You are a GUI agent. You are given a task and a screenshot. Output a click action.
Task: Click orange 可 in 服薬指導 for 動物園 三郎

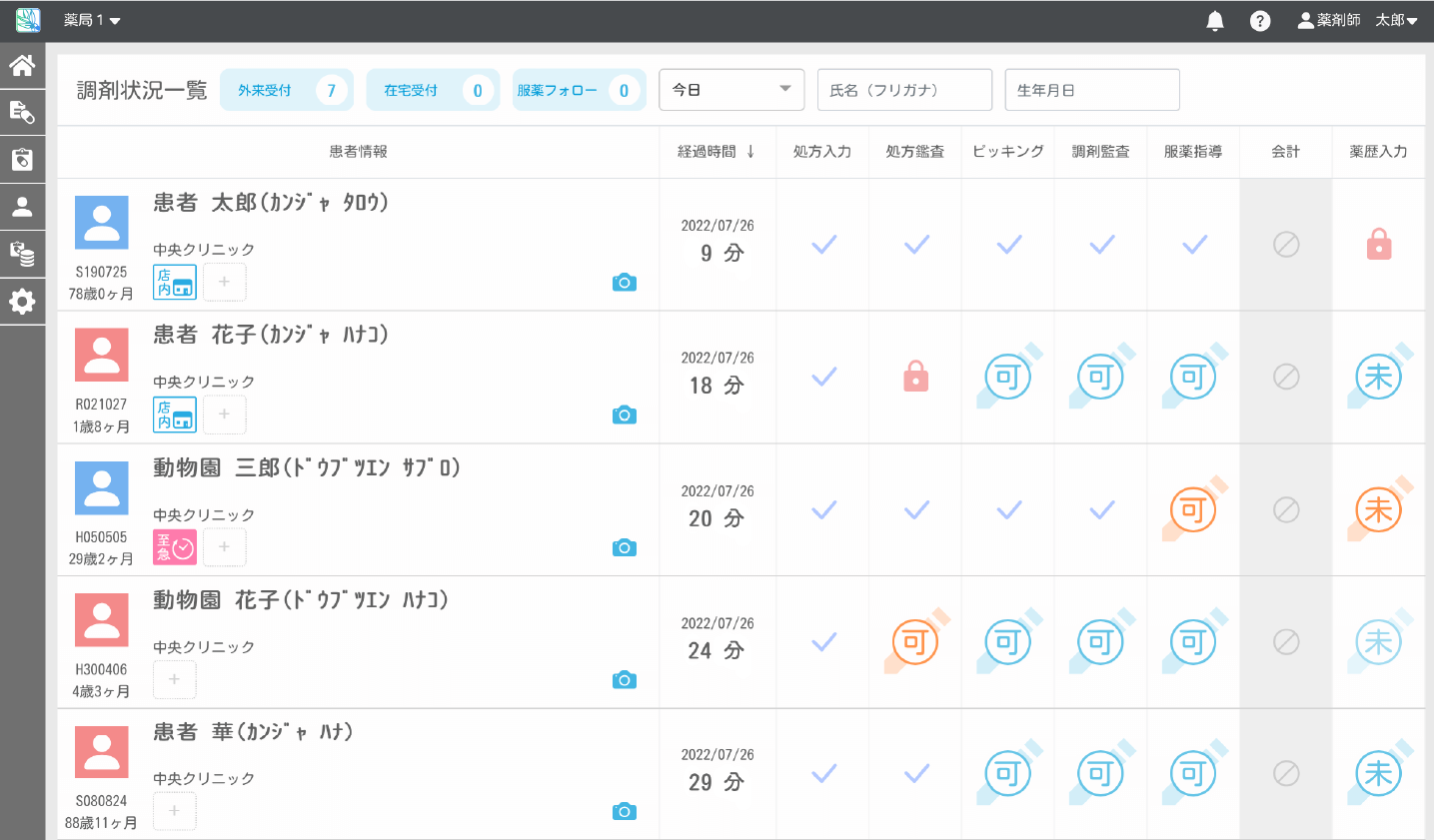point(1193,510)
